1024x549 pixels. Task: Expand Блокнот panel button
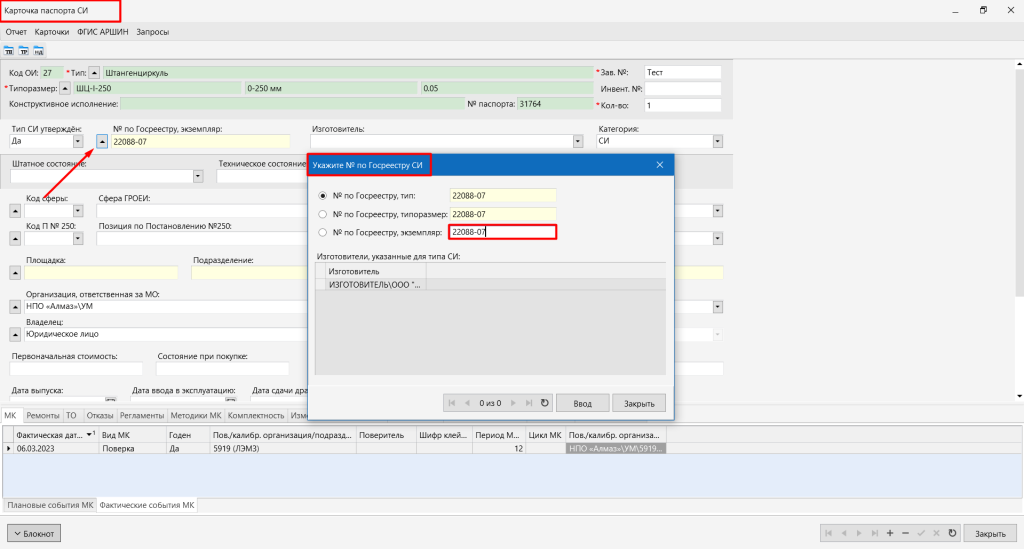34,533
